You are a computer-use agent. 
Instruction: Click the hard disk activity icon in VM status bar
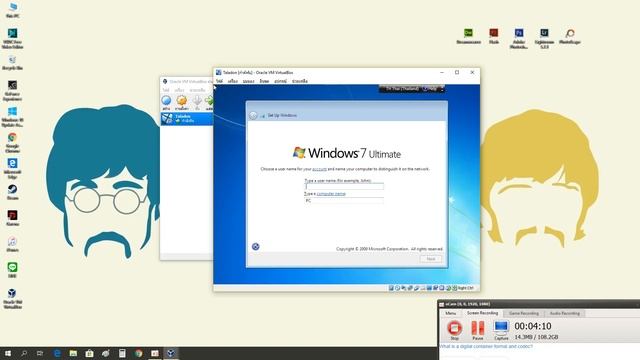tap(391, 288)
